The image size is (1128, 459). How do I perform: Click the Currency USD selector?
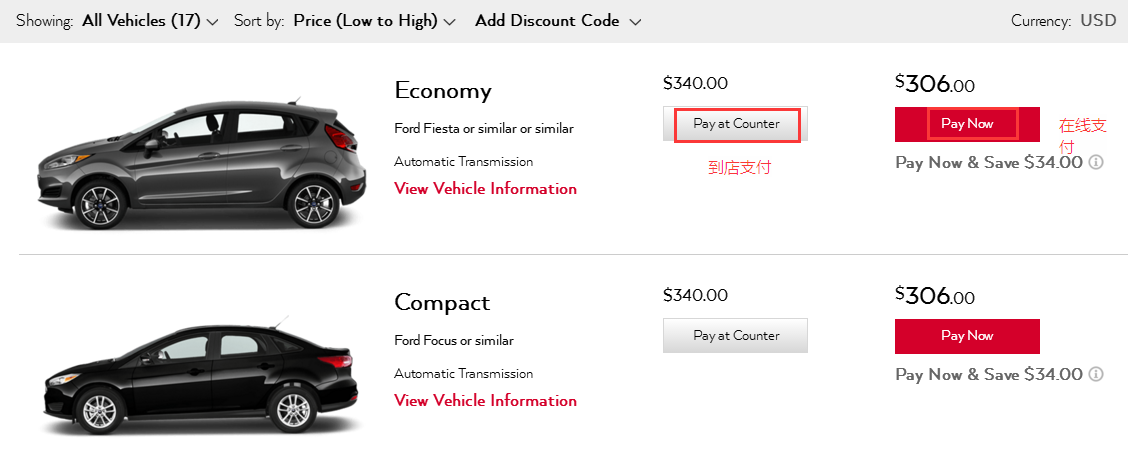(x=1098, y=21)
